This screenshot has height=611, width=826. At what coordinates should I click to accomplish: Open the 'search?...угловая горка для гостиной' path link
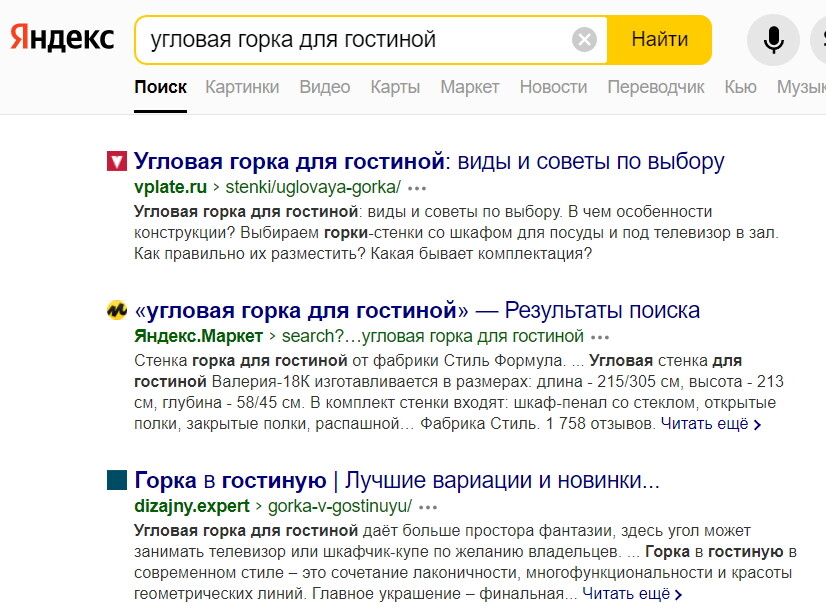click(433, 336)
